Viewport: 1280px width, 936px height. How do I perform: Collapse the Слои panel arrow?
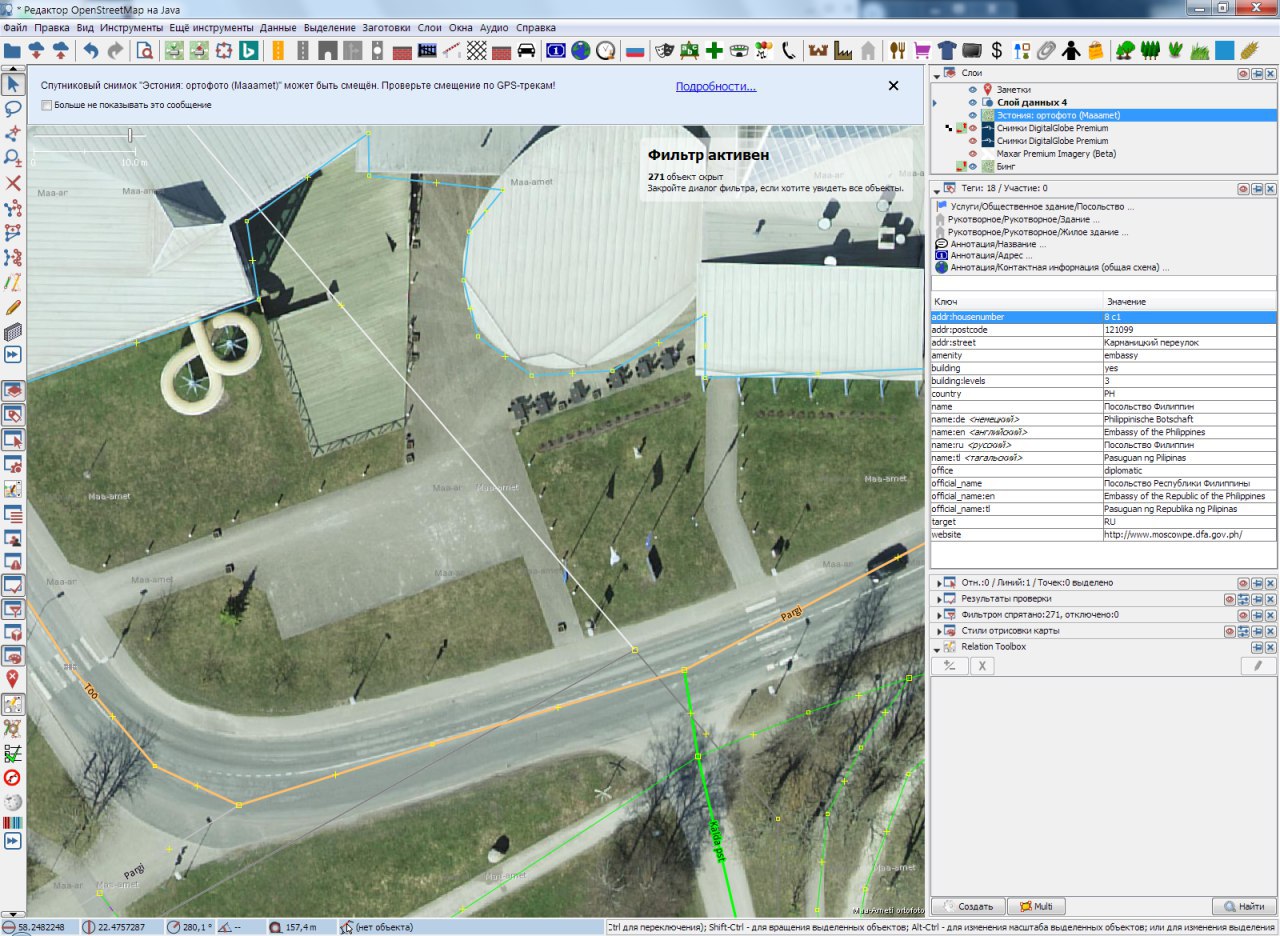point(938,74)
